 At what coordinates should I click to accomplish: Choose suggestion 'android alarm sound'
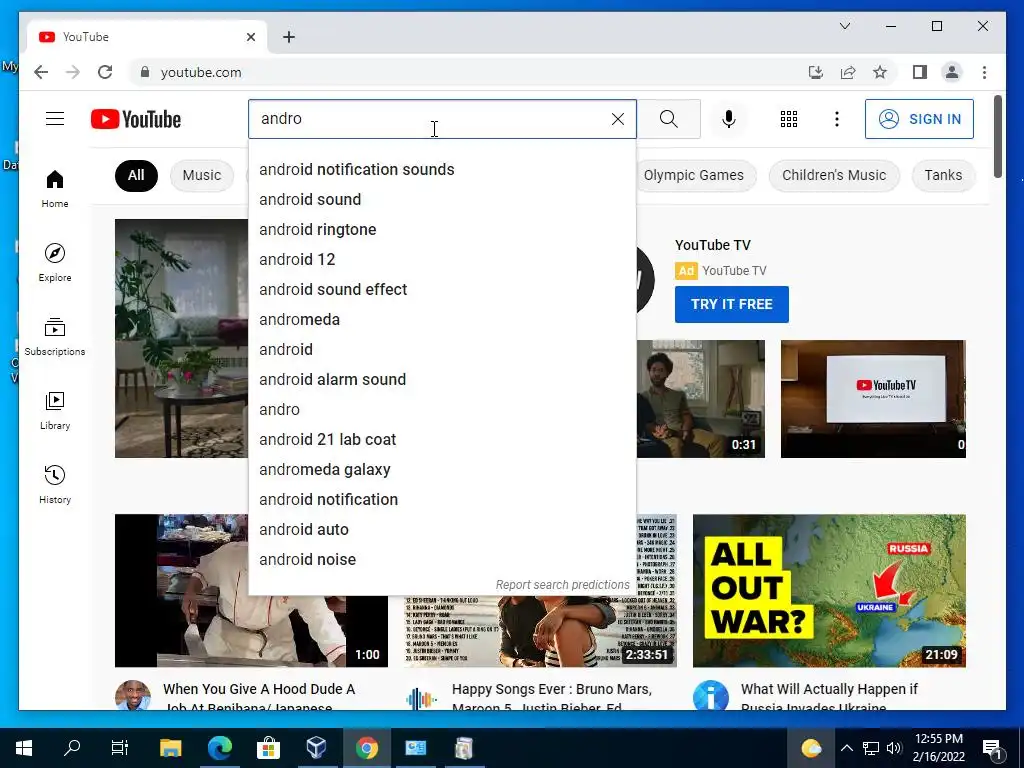[x=442, y=380]
